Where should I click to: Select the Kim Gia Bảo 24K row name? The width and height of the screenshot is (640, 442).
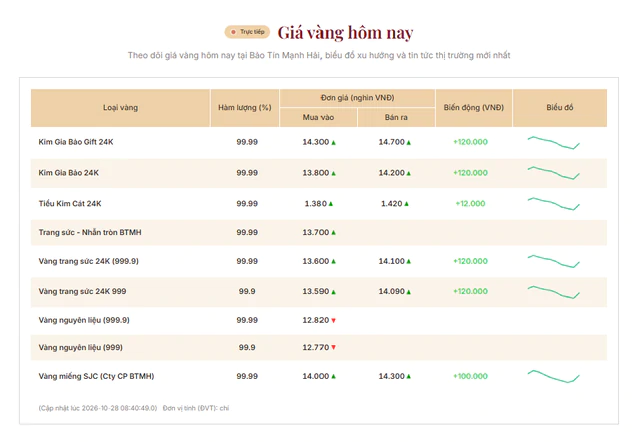click(x=69, y=173)
